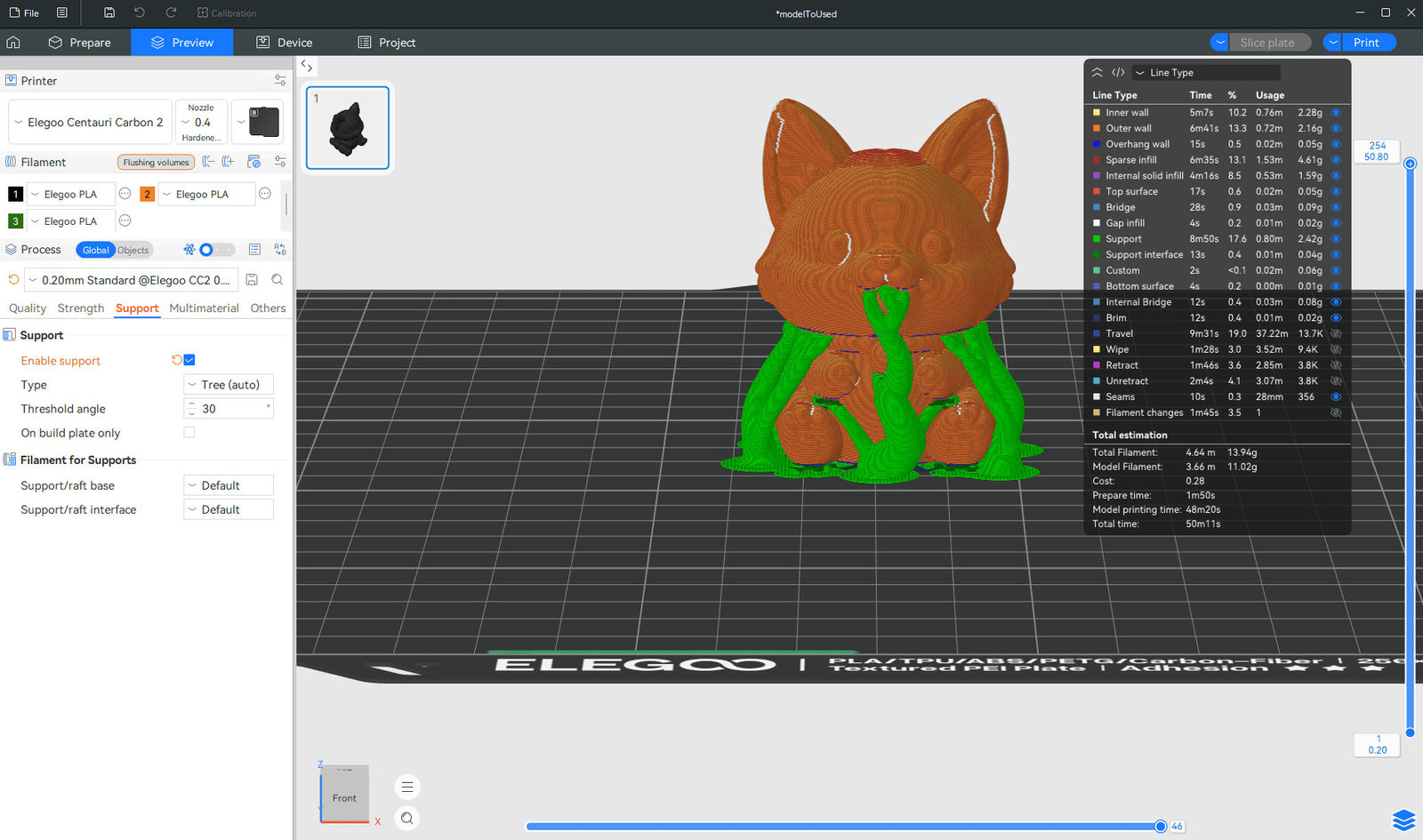Click the compare presets icon in Process row
The width and height of the screenshot is (1423, 840).
[x=280, y=250]
